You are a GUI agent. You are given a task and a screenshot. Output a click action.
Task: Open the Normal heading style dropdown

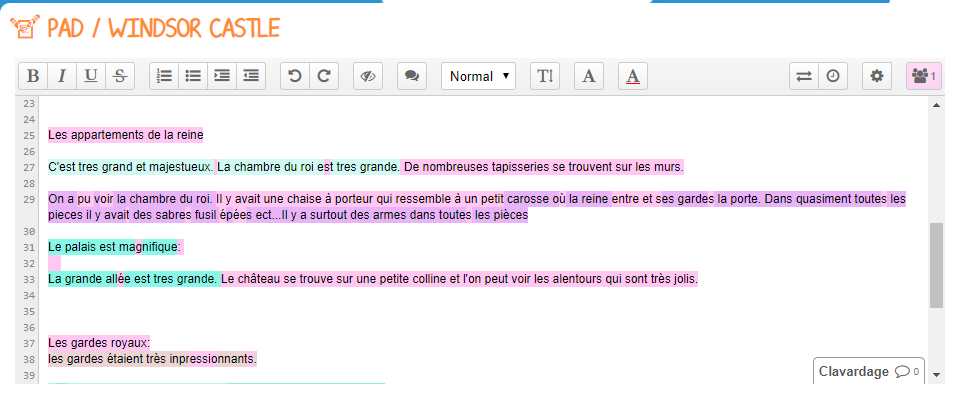coord(478,76)
